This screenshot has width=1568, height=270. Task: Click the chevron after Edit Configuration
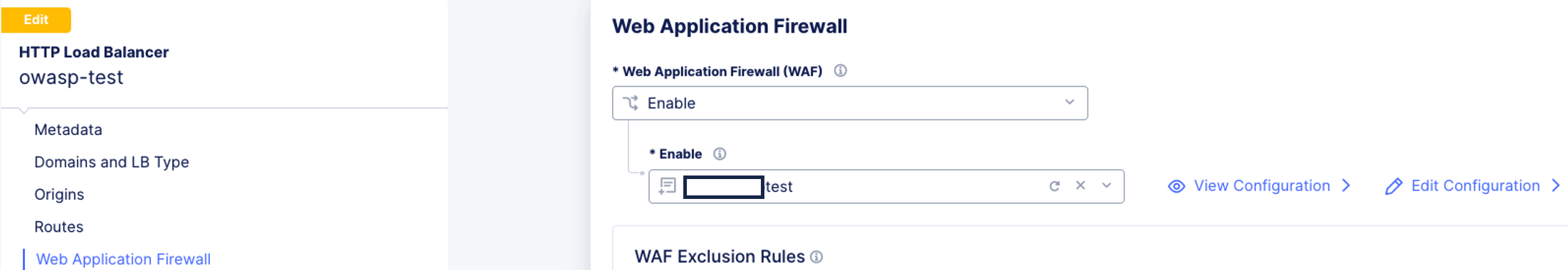[1556, 185]
